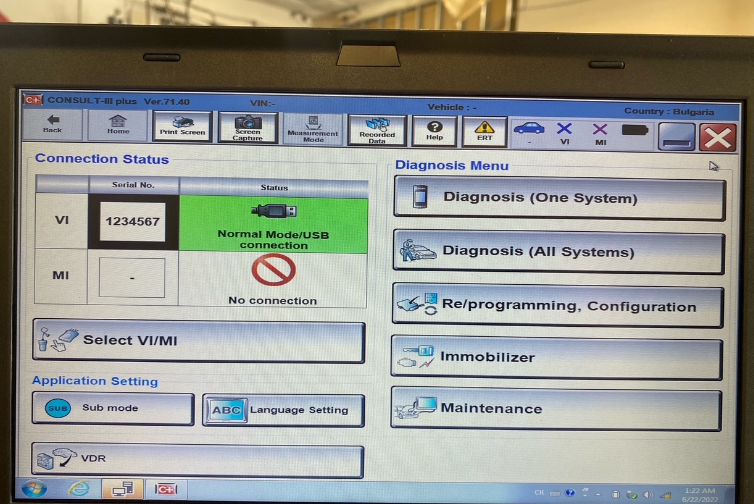The width and height of the screenshot is (754, 504).
Task: Open the Maintenance menu
Action: (556, 408)
